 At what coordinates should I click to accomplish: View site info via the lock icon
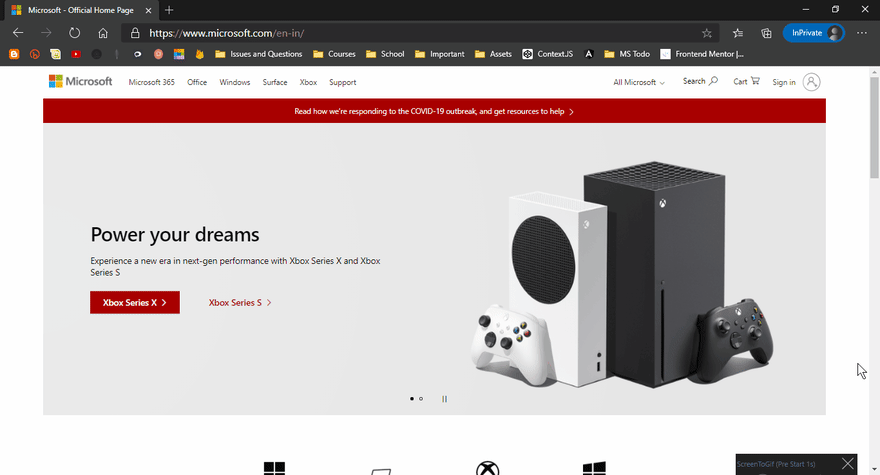135,33
